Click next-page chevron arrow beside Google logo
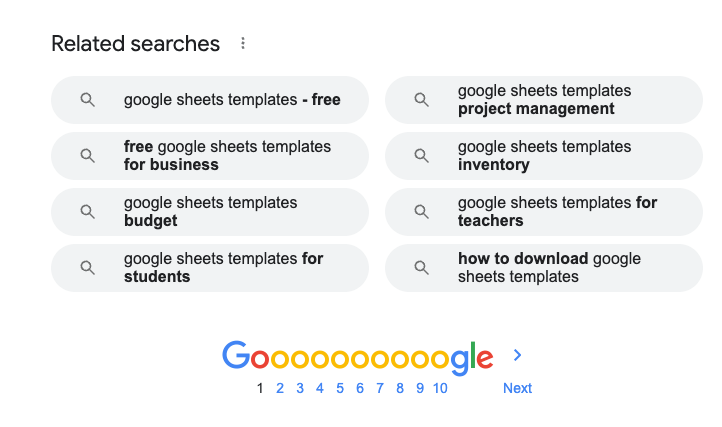 pos(517,355)
